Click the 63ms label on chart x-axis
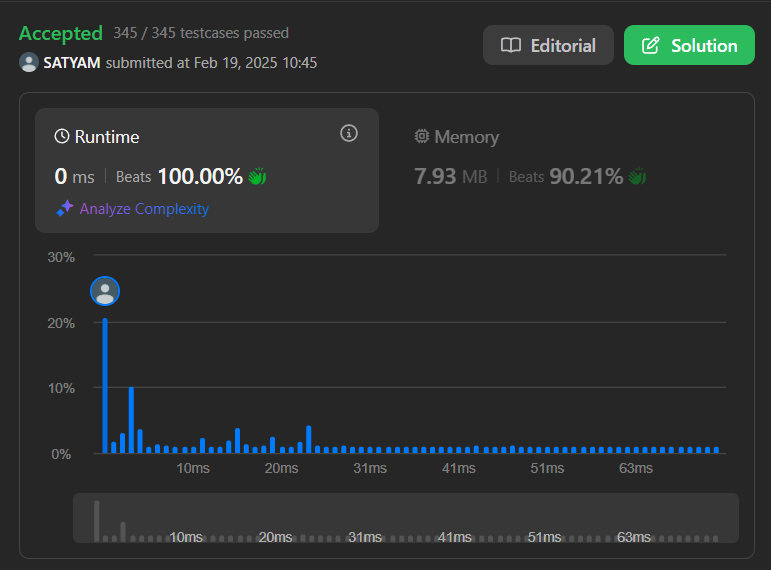The width and height of the screenshot is (771, 570). click(635, 468)
